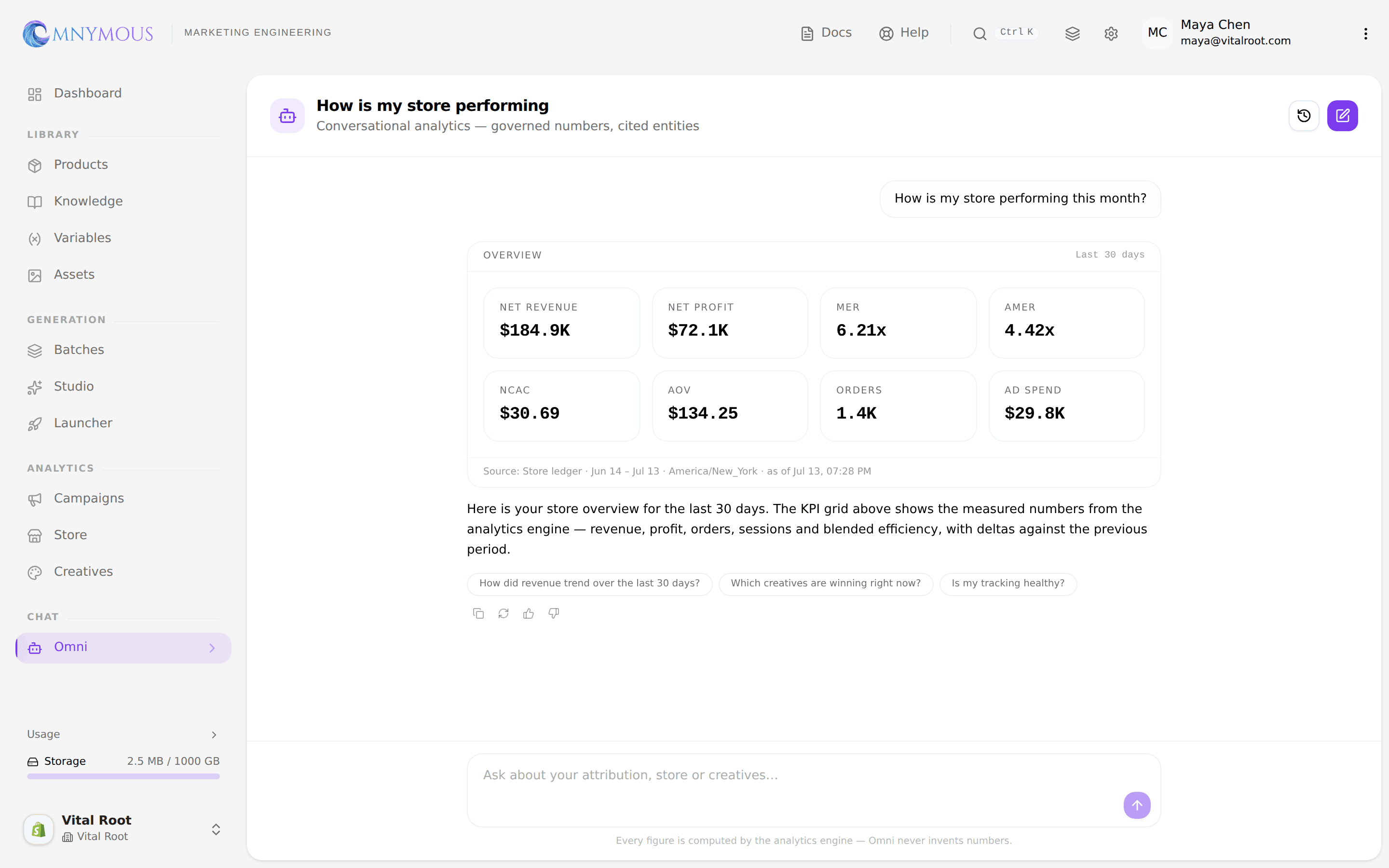Open the settings gear icon
Image resolution: width=1389 pixels, height=868 pixels.
(1111, 34)
